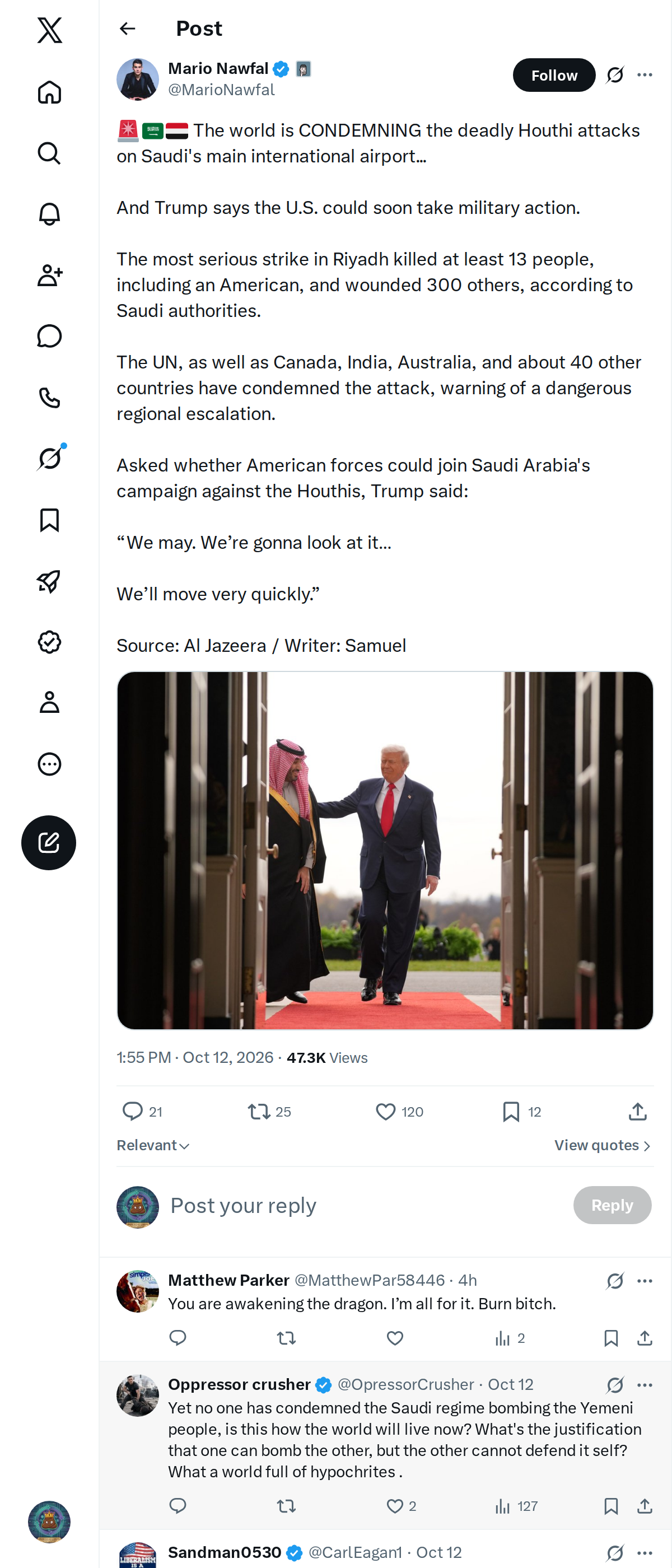Open View quotes link
This screenshot has width=672, height=1568.
tap(603, 1145)
